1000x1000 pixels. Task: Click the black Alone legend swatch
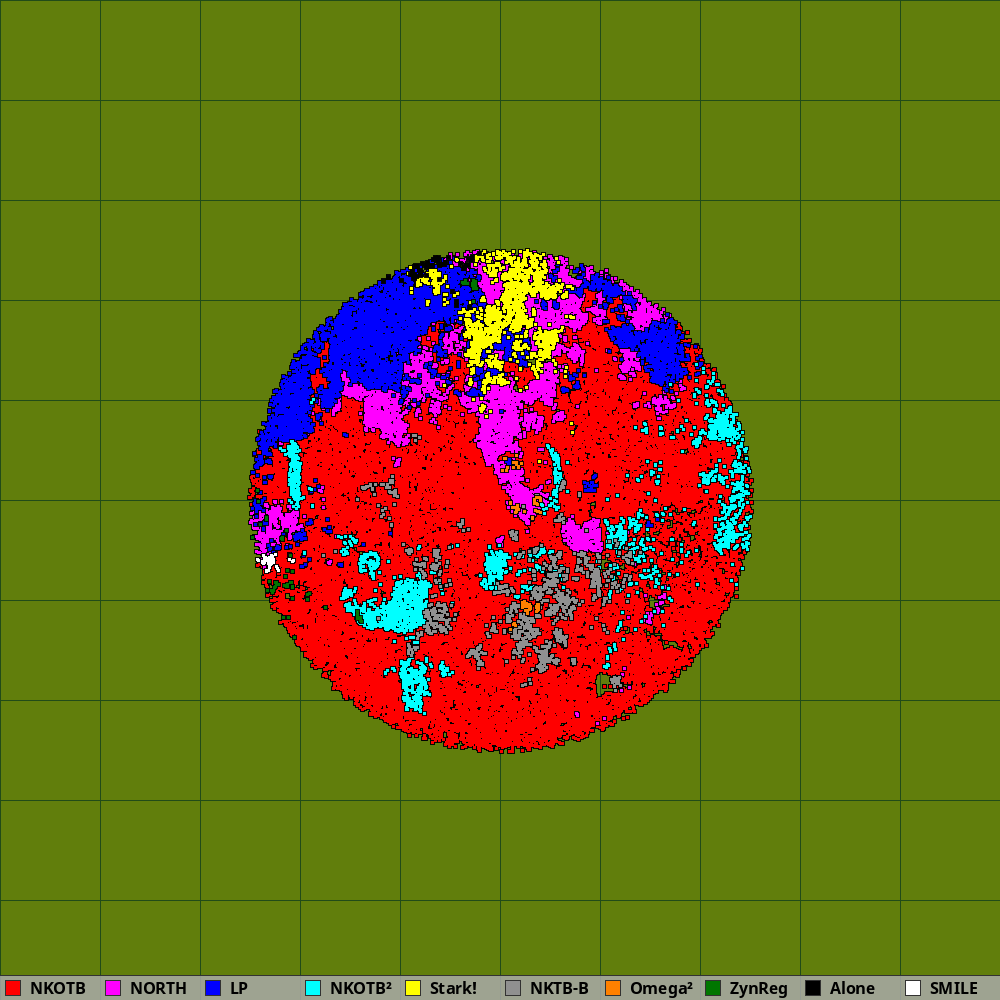pyautogui.click(x=813, y=988)
